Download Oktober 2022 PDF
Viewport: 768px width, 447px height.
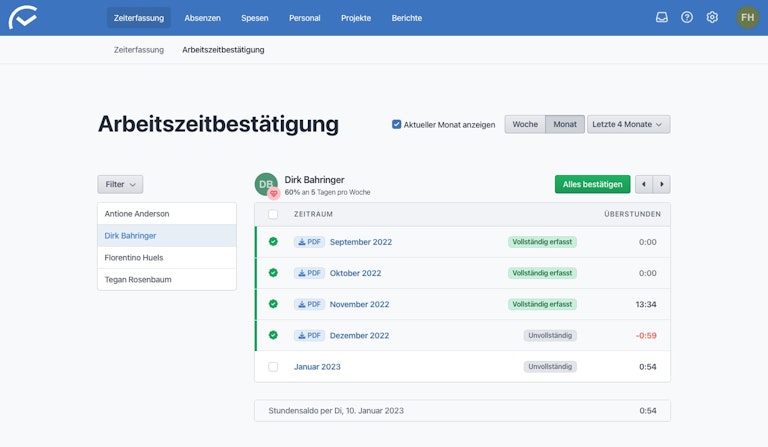(x=309, y=273)
